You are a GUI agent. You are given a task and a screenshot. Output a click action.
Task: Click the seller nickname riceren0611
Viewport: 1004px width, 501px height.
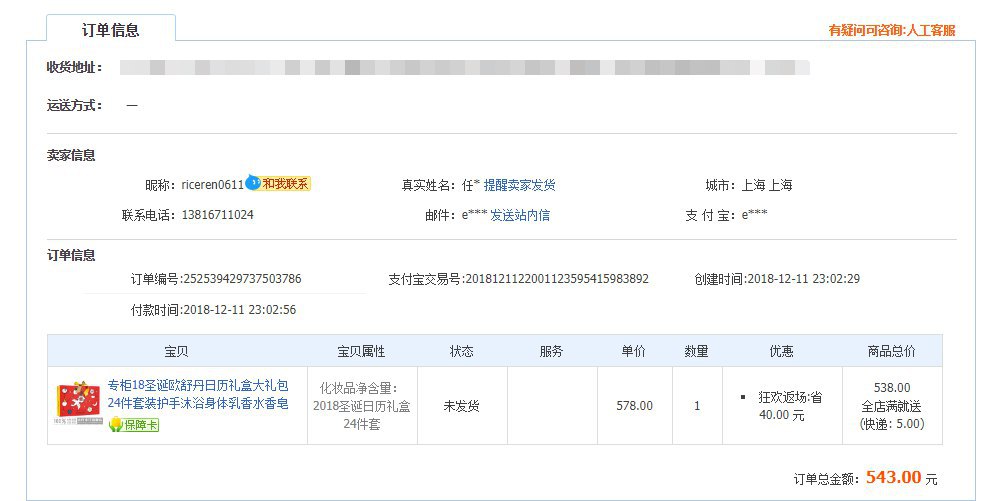pos(212,185)
